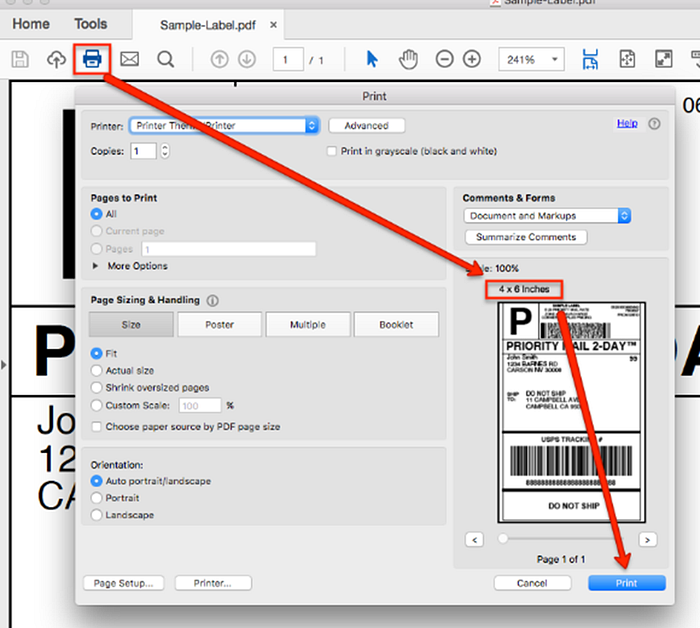
Task: Click the Custom Scale percent field
Action: pos(200,406)
